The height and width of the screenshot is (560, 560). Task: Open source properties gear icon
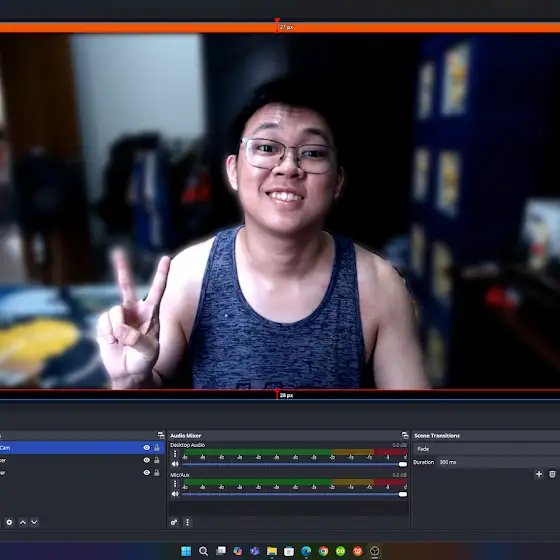pyautogui.click(x=9, y=522)
